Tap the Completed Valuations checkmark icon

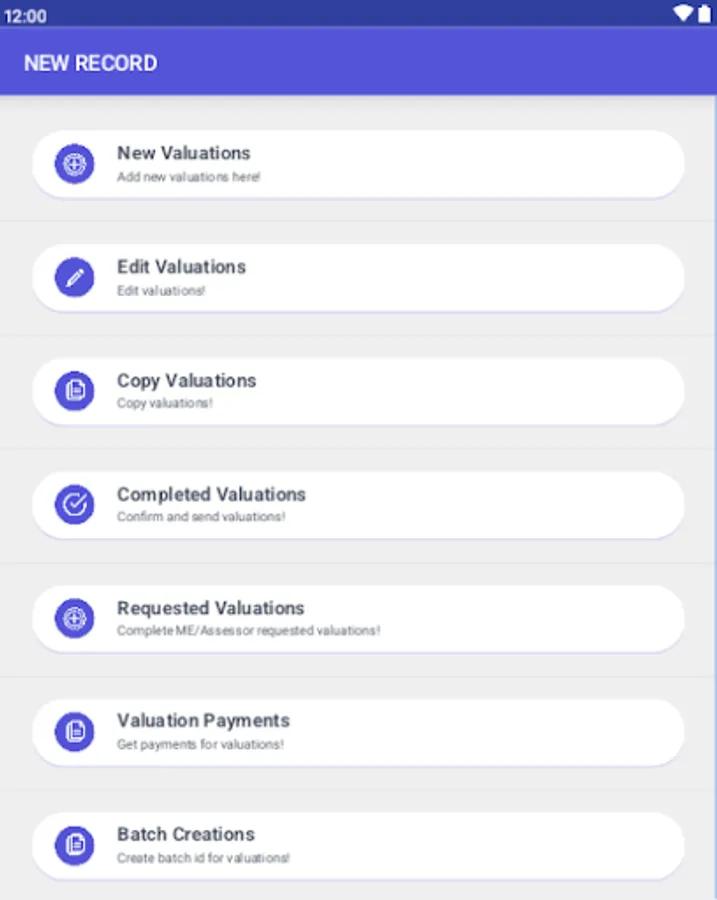[x=74, y=505]
